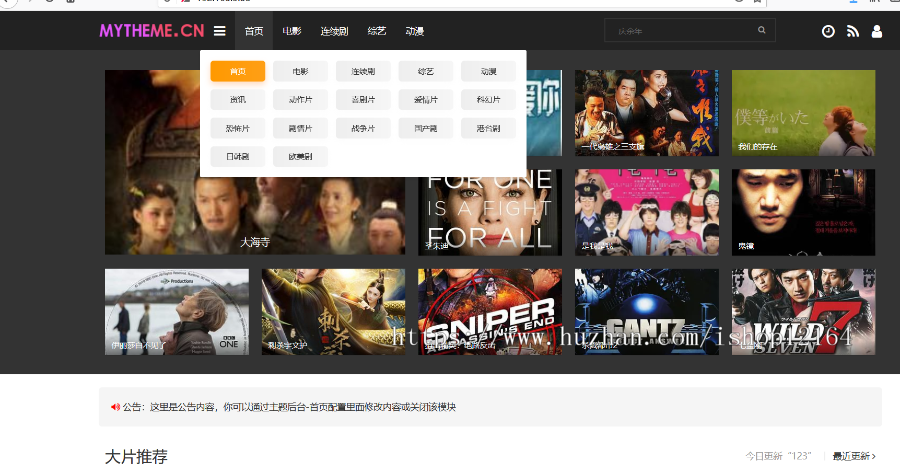
Task: Click the hamburger menu icon beside the logo
Action: (220, 31)
